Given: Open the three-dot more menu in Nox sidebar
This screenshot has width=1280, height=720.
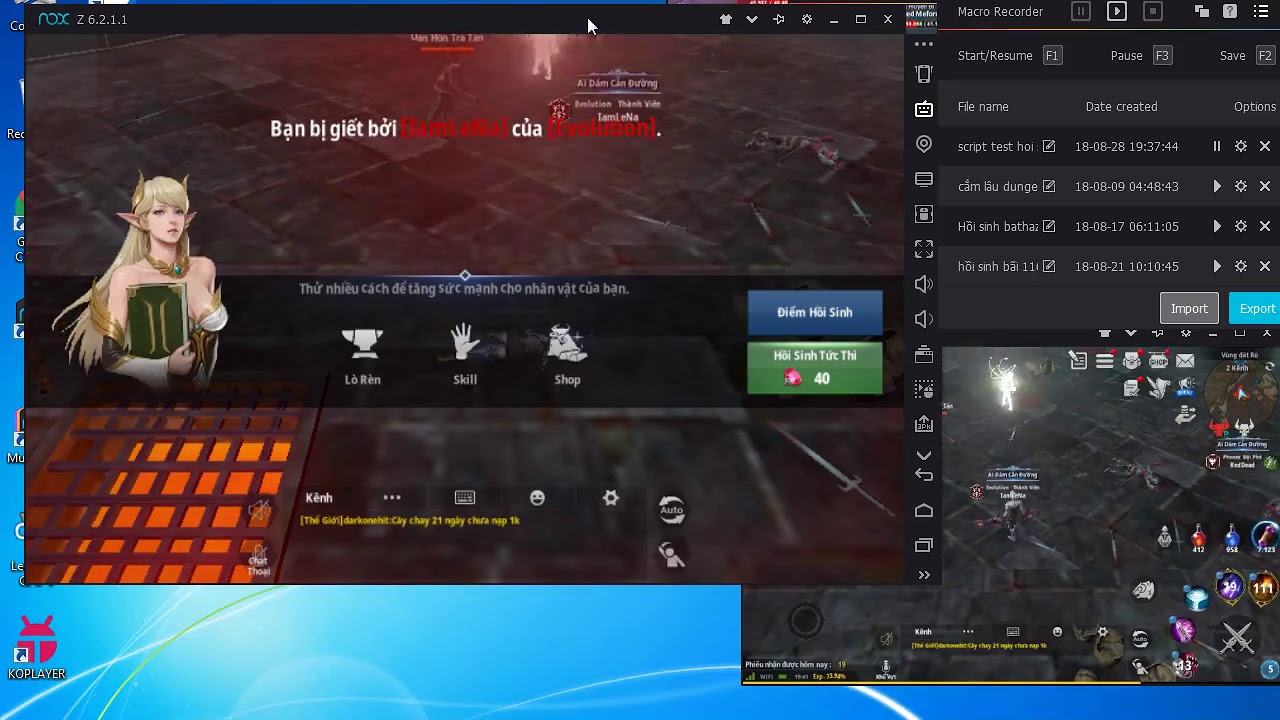Looking at the screenshot, I should pos(924,44).
